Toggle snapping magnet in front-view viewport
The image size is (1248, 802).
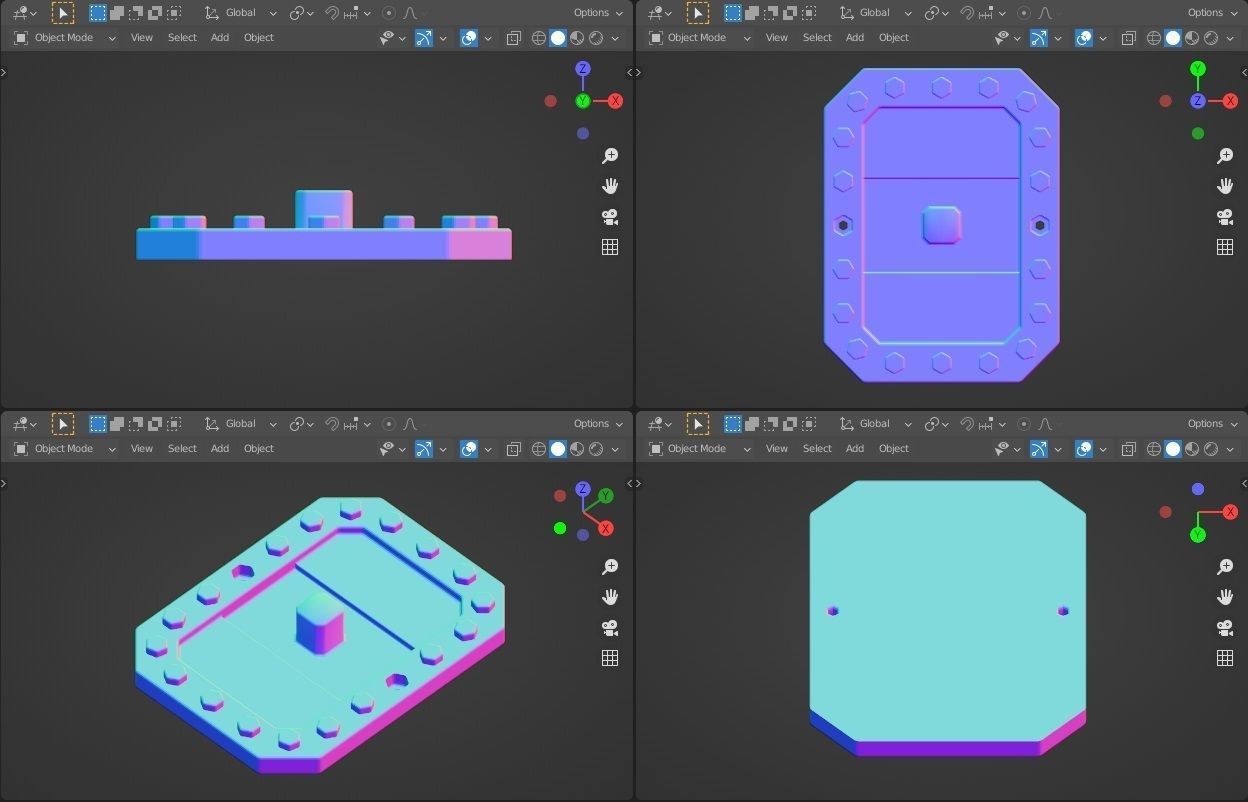coord(332,13)
